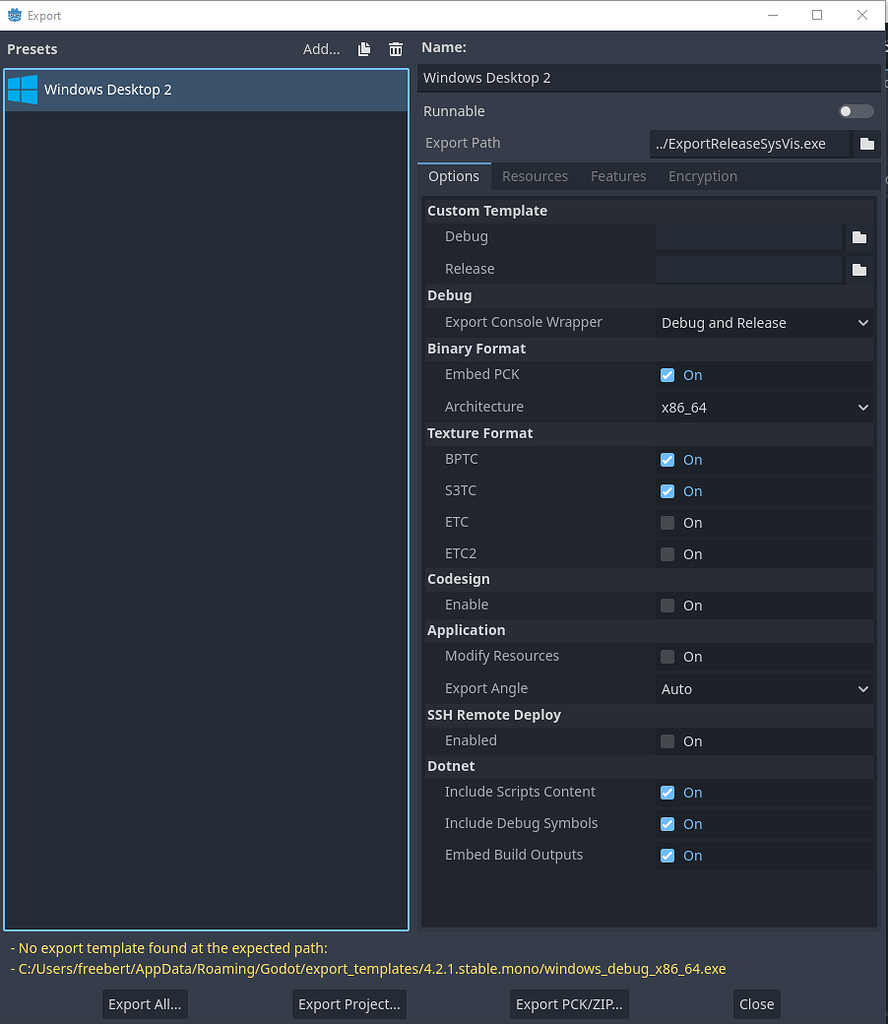This screenshot has height=1024, width=888.
Task: Uncheck the Embed PCK option
Action: click(668, 374)
